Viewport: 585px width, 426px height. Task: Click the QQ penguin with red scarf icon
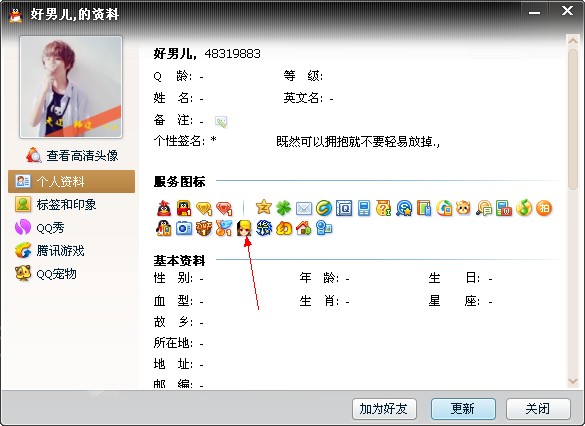pyautogui.click(x=164, y=208)
